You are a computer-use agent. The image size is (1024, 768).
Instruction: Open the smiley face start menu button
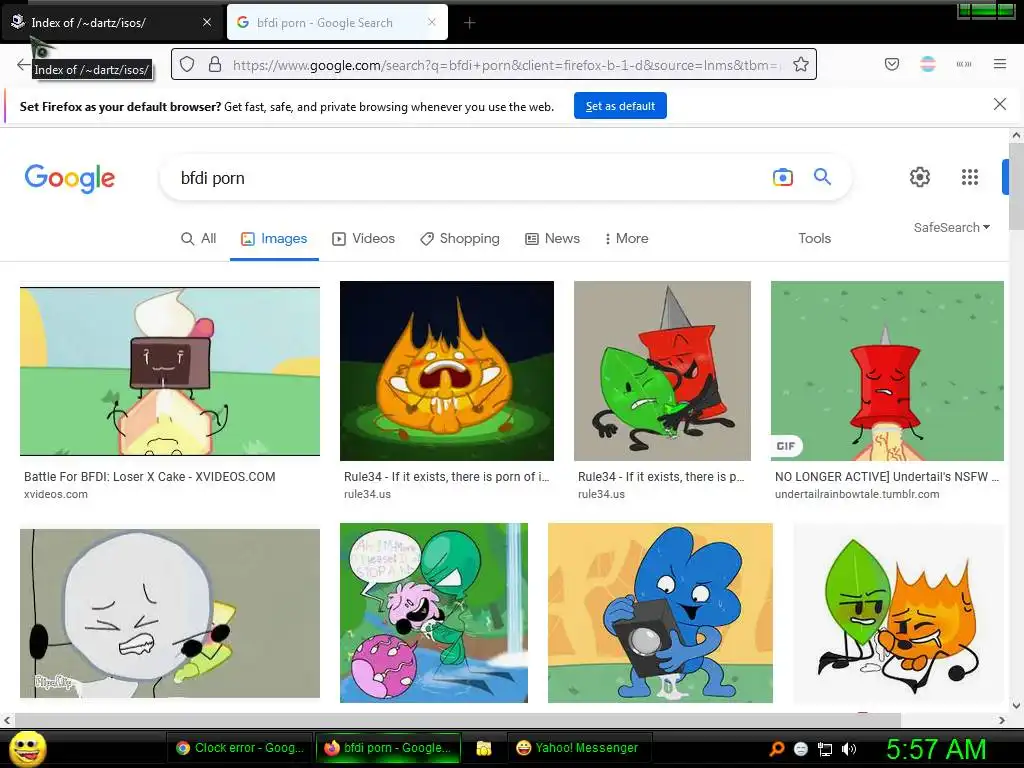click(x=28, y=748)
